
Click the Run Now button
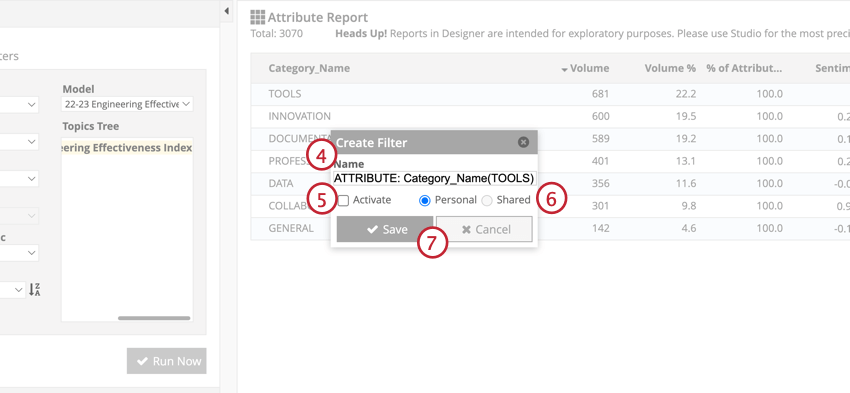[x=167, y=361]
